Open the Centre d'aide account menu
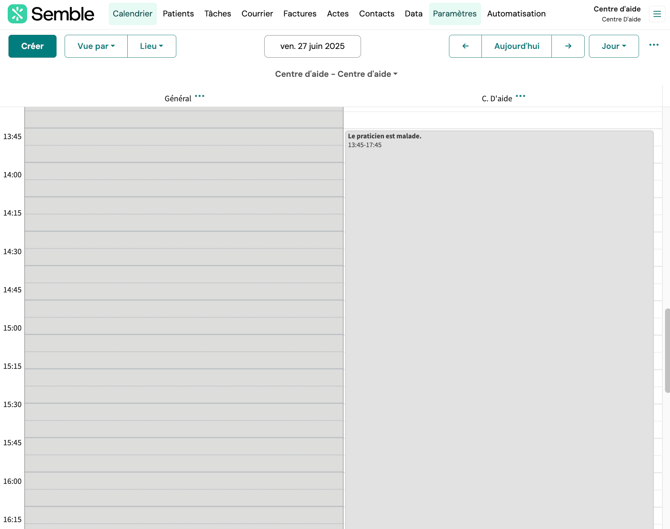The image size is (670, 529). point(617,14)
